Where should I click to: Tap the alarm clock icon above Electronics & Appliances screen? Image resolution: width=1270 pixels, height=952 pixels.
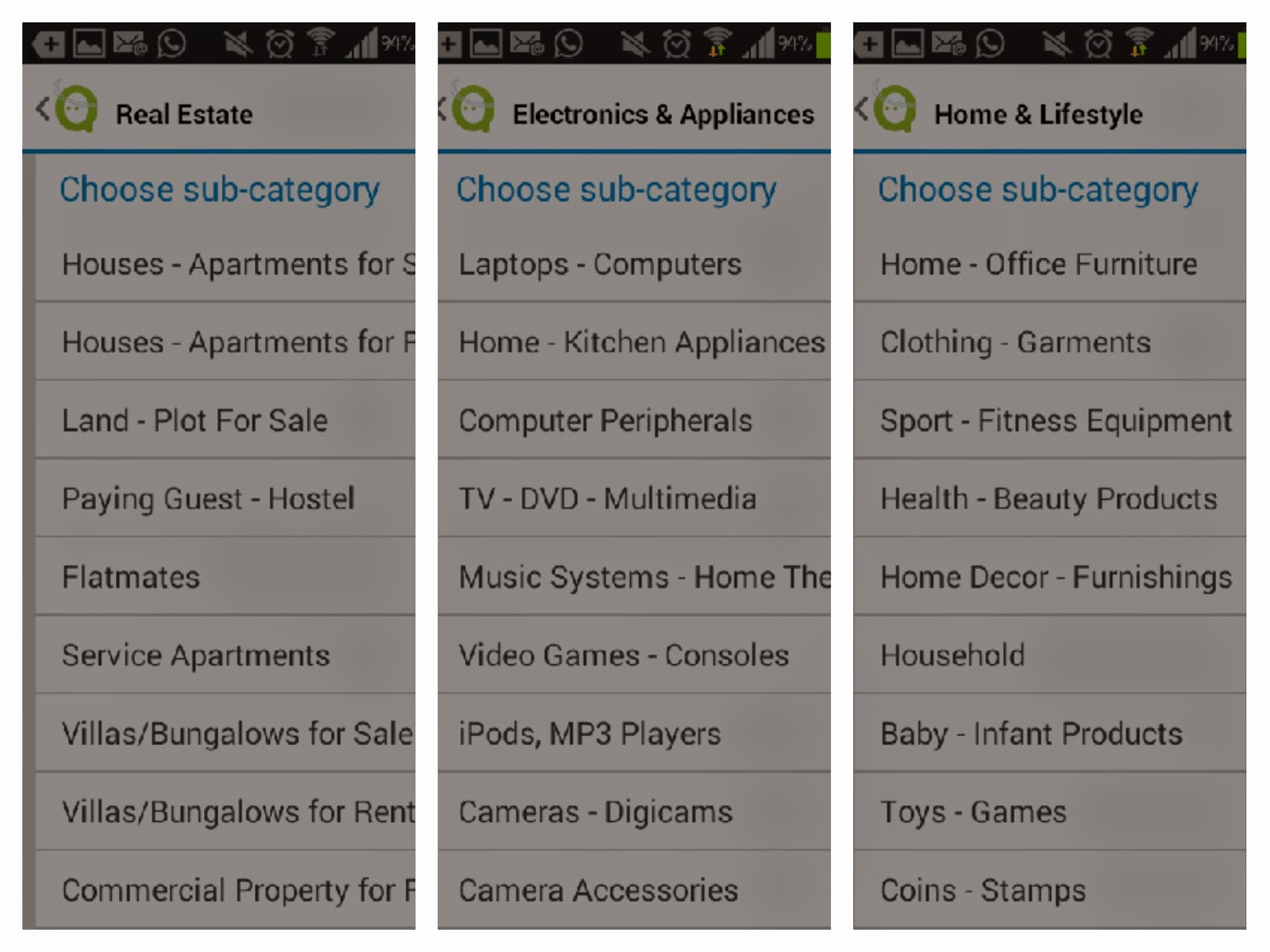click(676, 44)
